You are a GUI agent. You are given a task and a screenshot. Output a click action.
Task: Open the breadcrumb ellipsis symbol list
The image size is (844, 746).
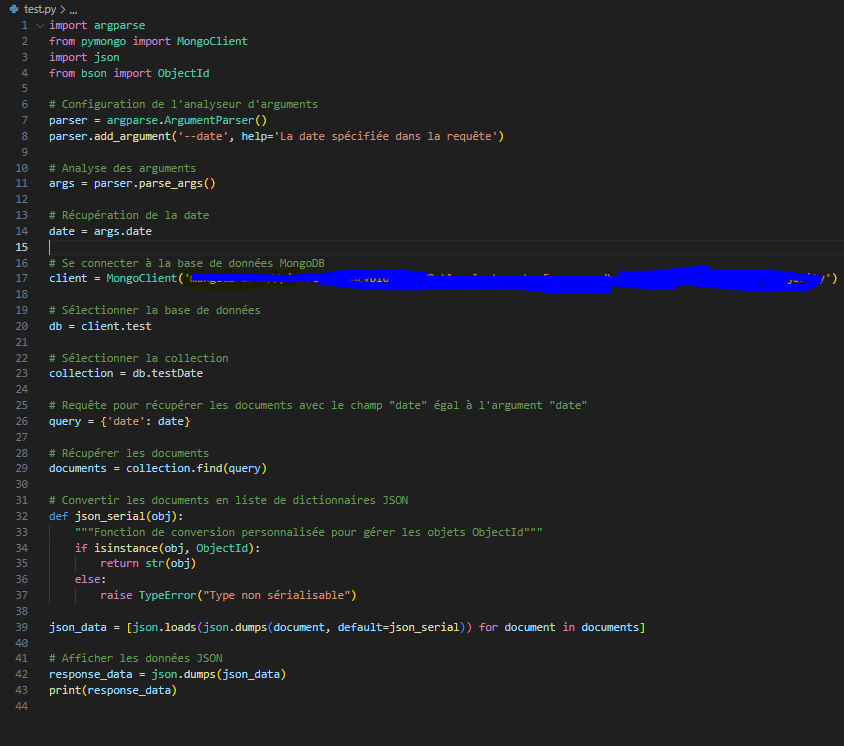coord(73,8)
